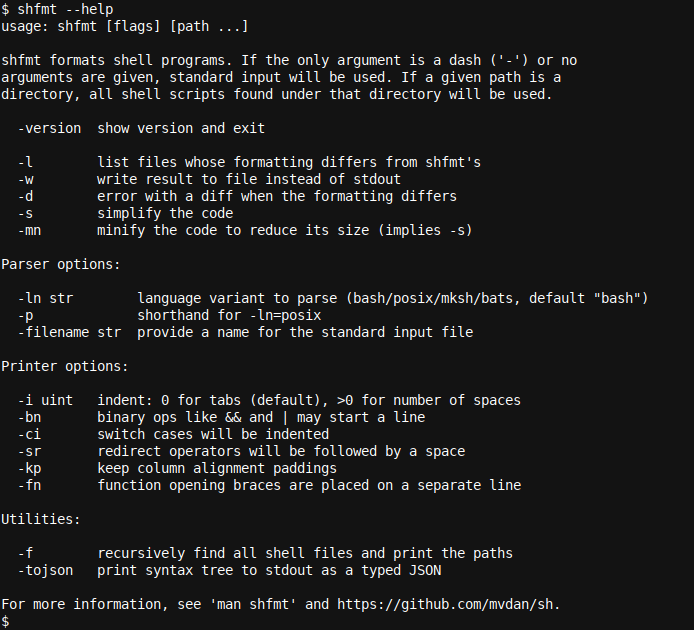Screen dimensions: 694x630
Task: Click the '-w' write result flag
Action: [25, 179]
